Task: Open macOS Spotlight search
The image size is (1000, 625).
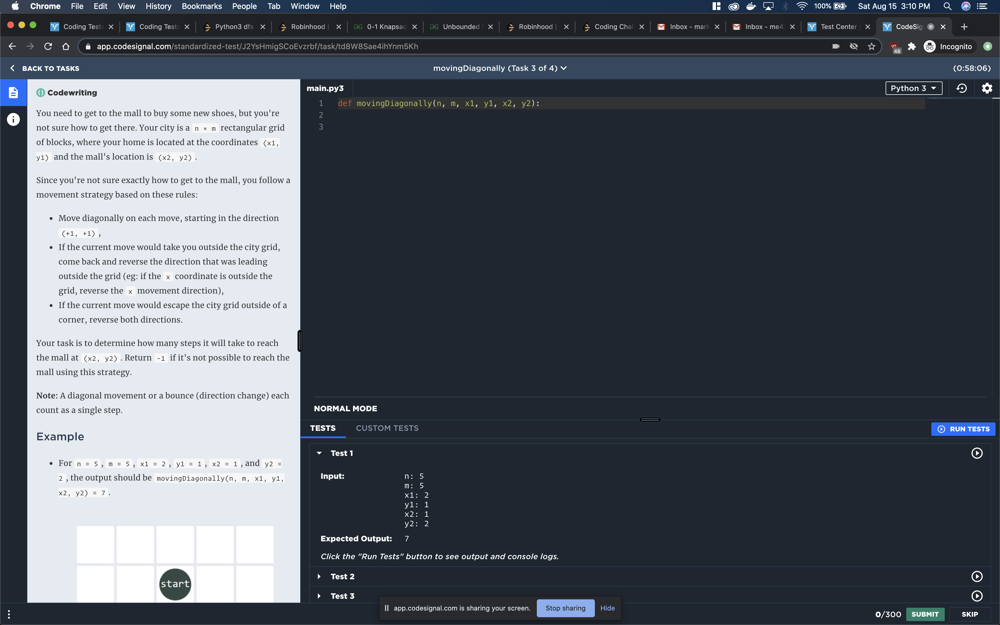Action: pyautogui.click(x=947, y=6)
